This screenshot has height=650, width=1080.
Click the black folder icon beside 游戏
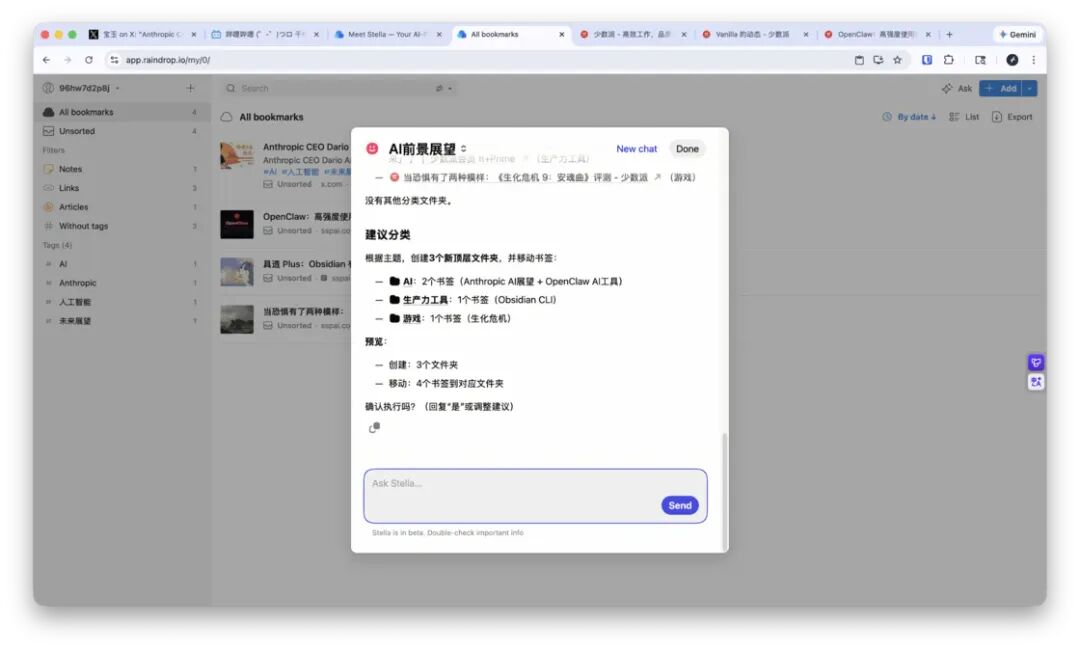tap(395, 318)
